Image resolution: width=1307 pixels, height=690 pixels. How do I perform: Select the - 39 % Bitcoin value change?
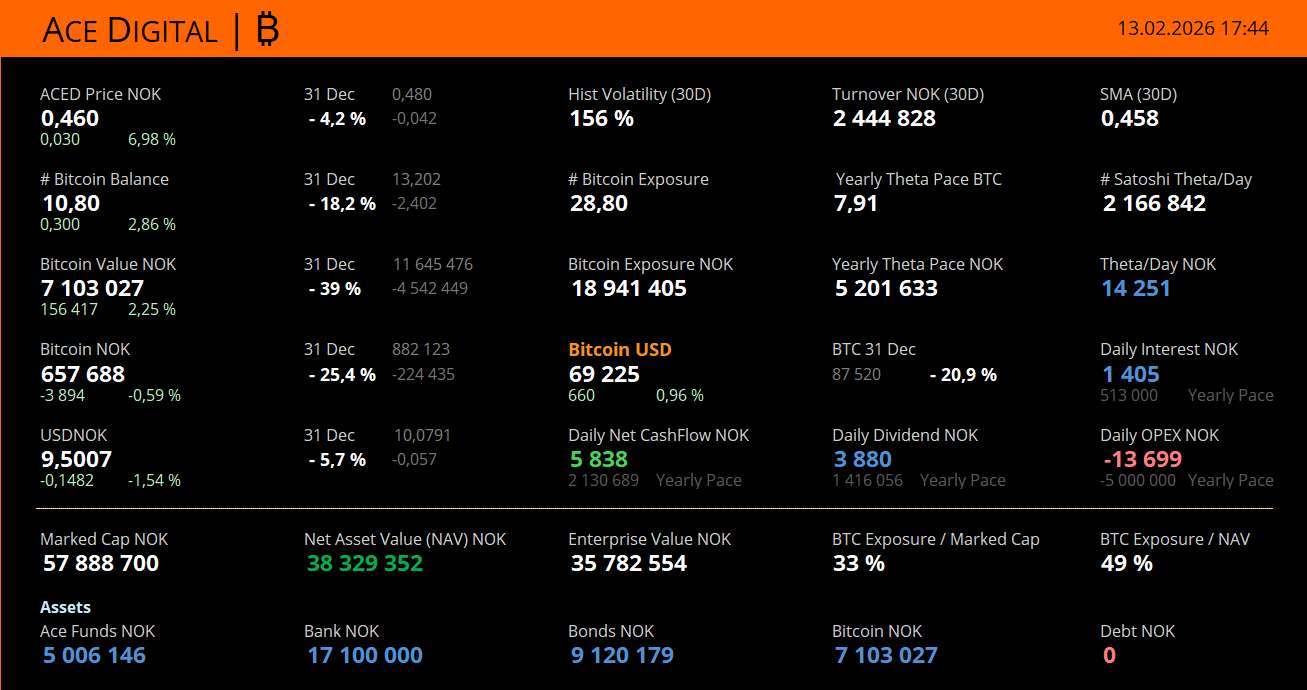[x=334, y=288]
